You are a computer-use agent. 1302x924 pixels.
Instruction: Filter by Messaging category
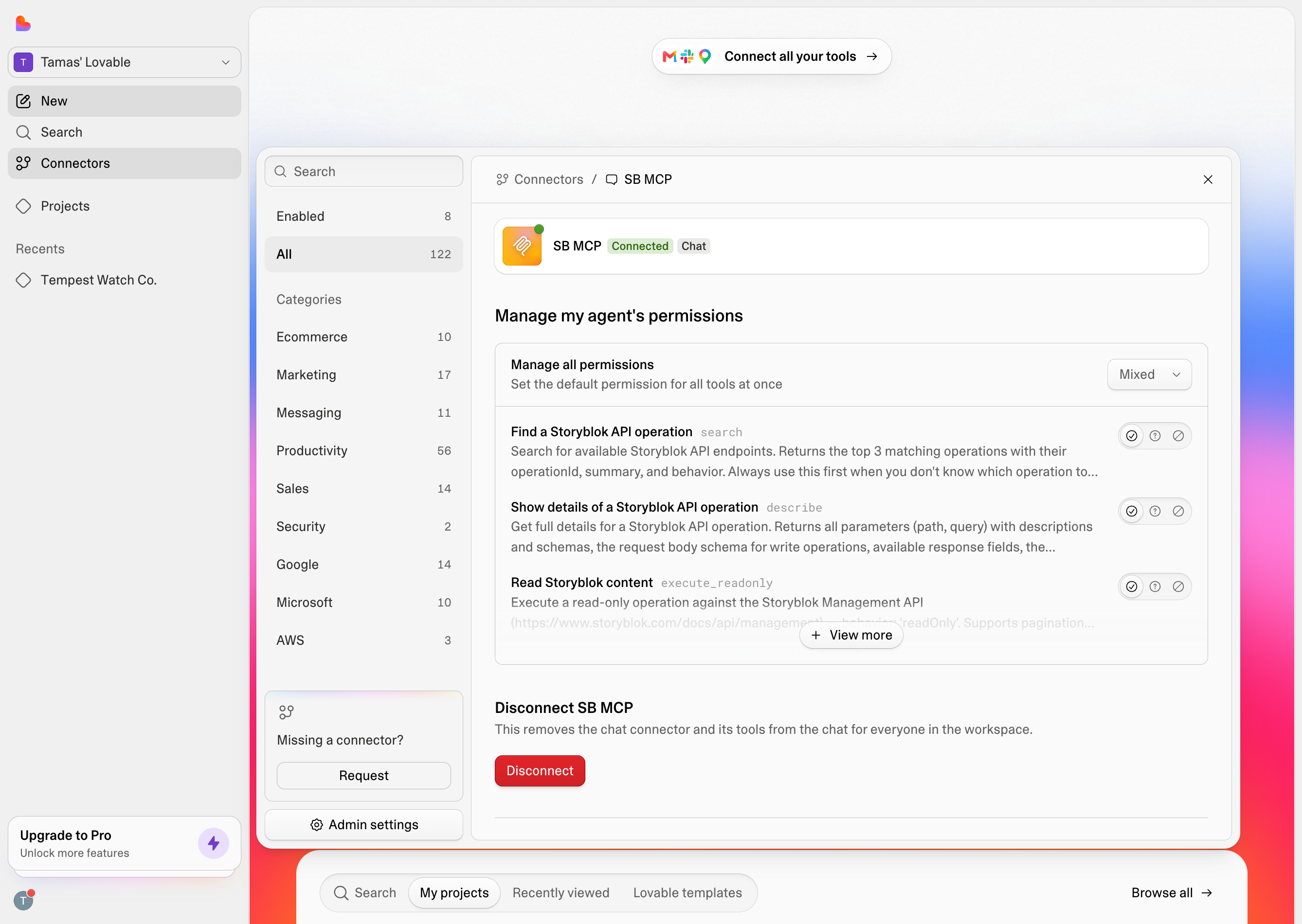coord(364,412)
